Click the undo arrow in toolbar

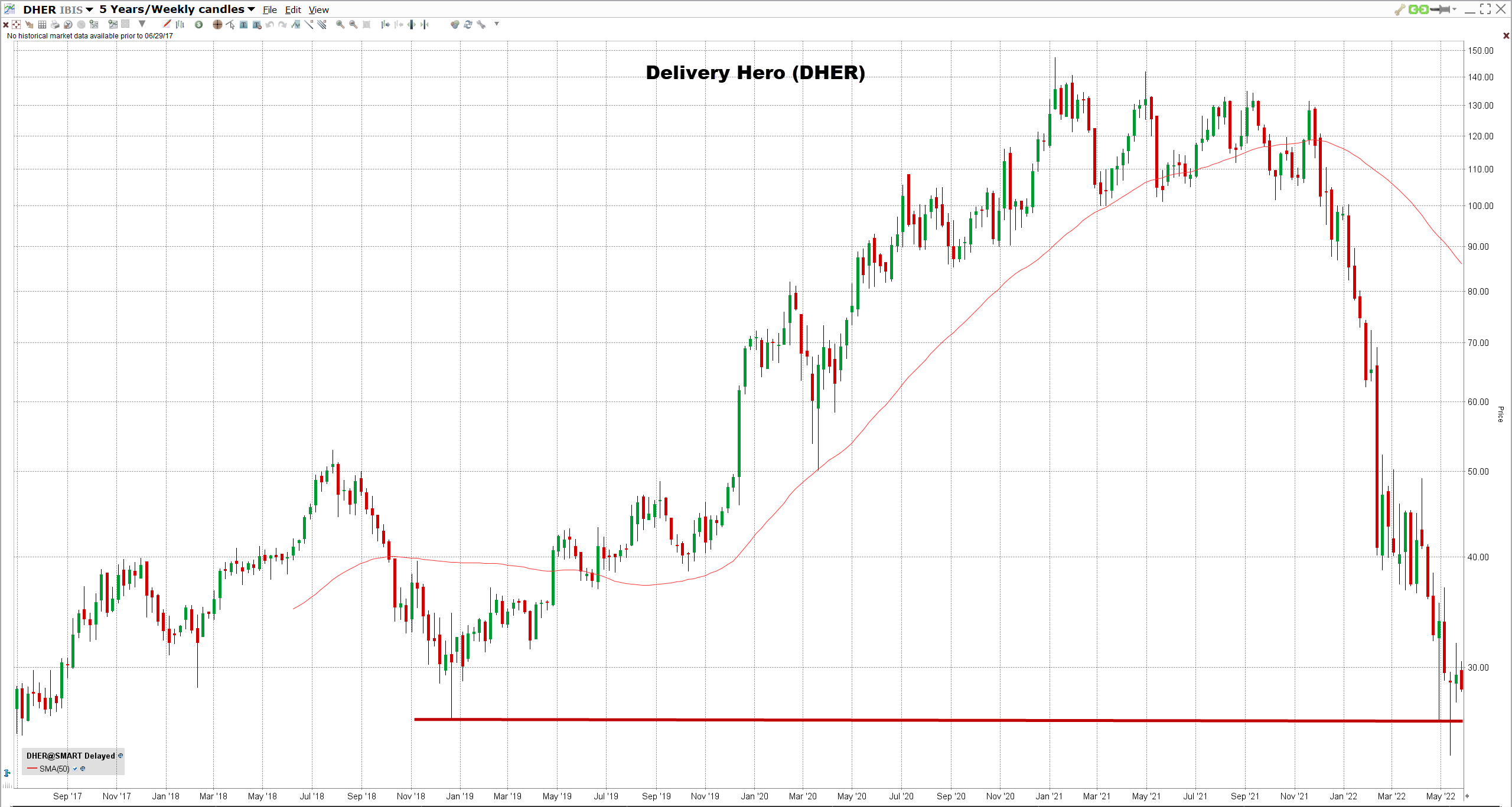coord(269,24)
